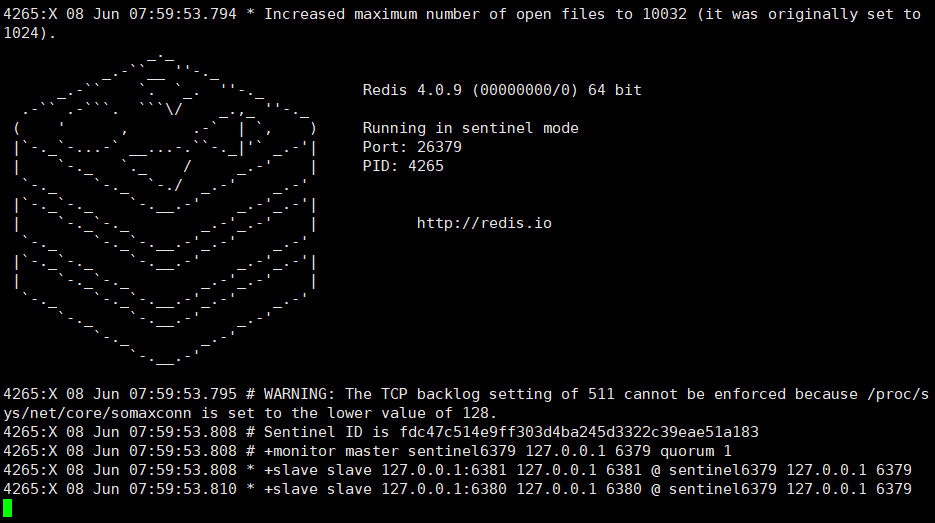Click the '+slave slave 127.0.0.1:6380' log entry

pyautogui.click(x=457, y=489)
